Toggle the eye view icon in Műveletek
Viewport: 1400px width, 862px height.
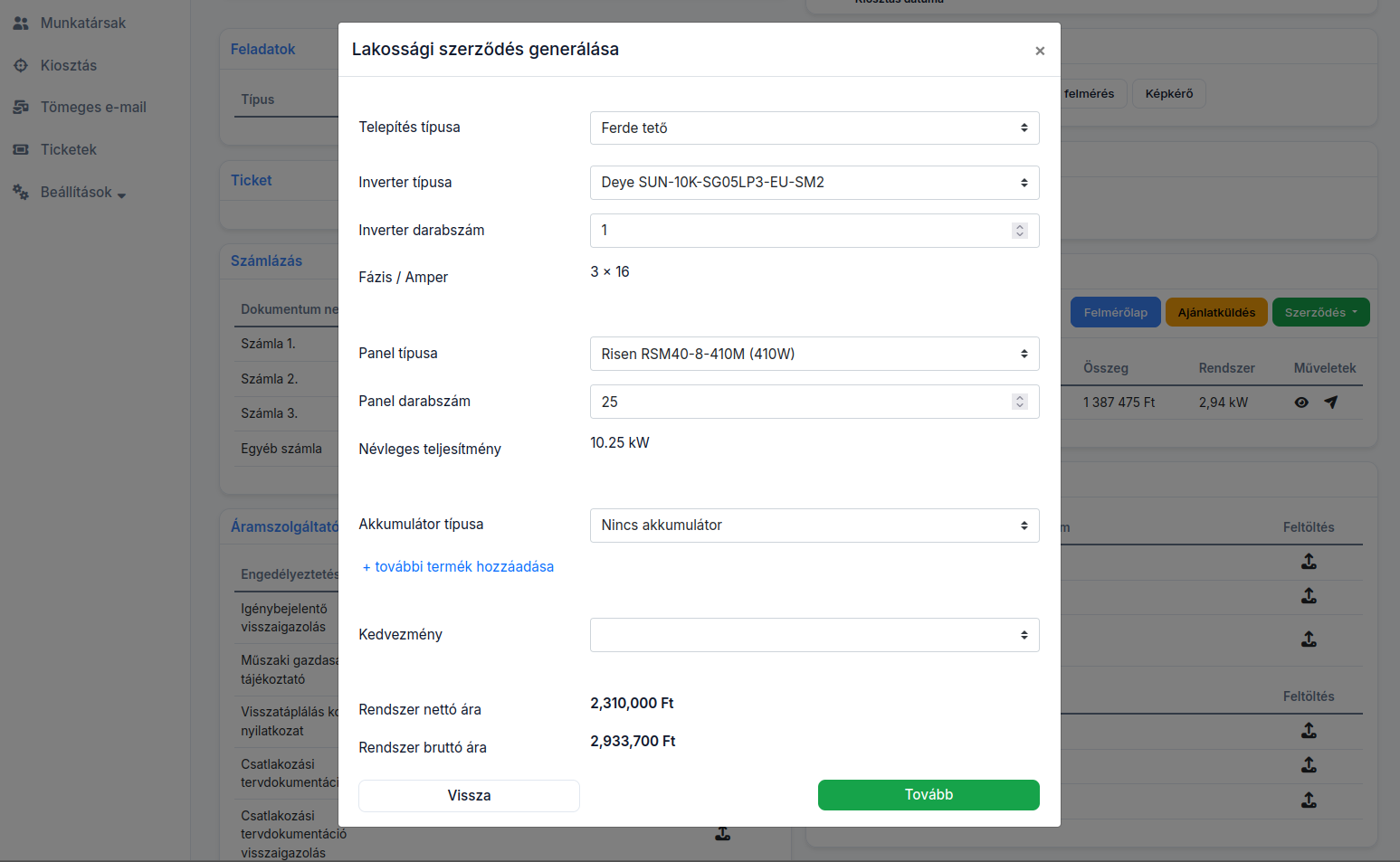(x=1301, y=403)
